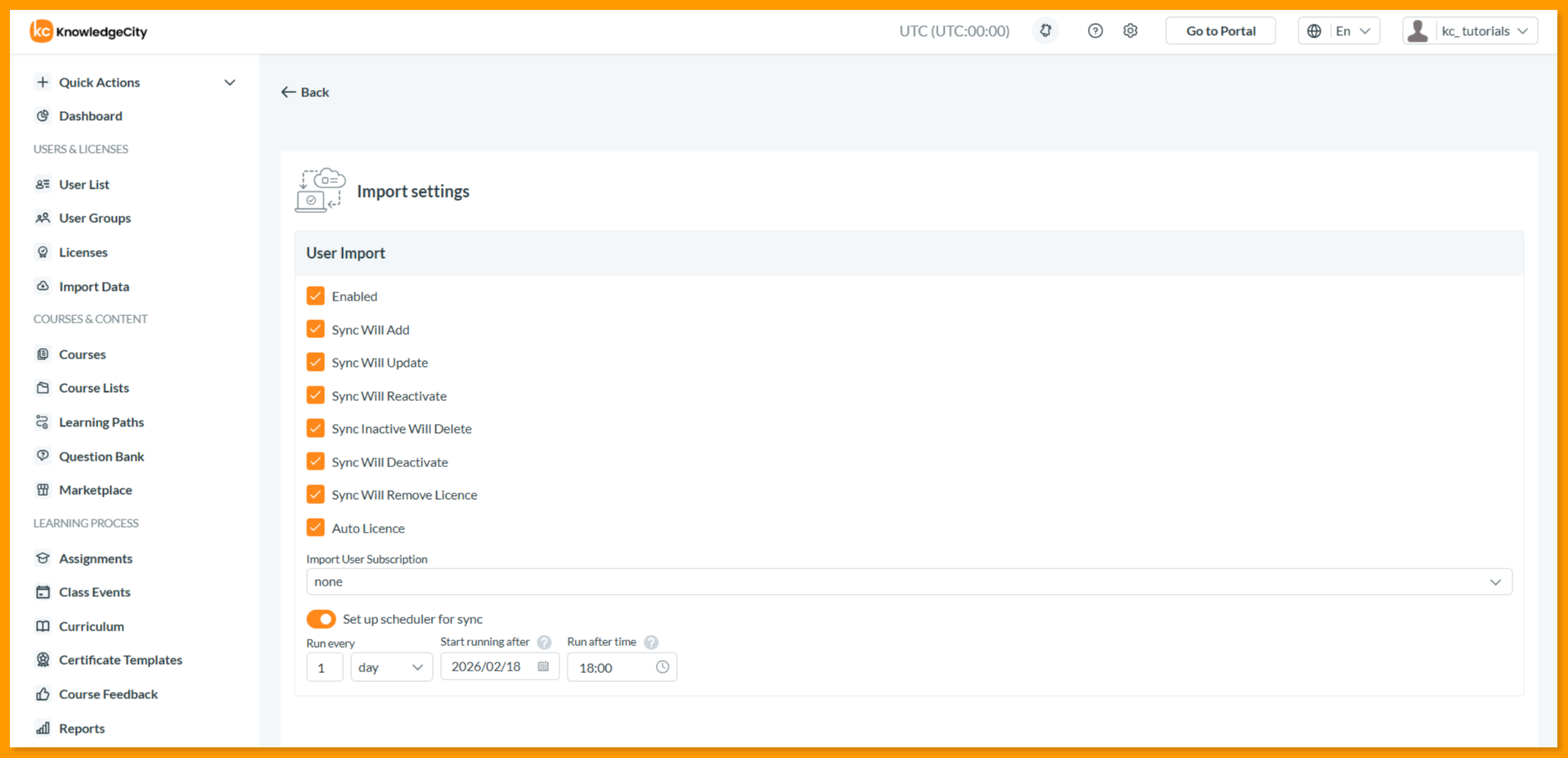Open notifications bell icon
Viewport: 1568px width, 758px height.
tap(1045, 31)
